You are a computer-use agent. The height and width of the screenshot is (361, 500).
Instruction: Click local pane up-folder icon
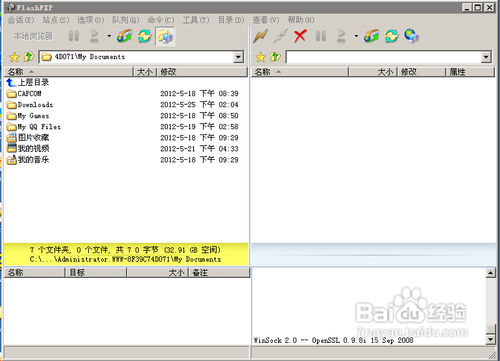click(x=29, y=57)
